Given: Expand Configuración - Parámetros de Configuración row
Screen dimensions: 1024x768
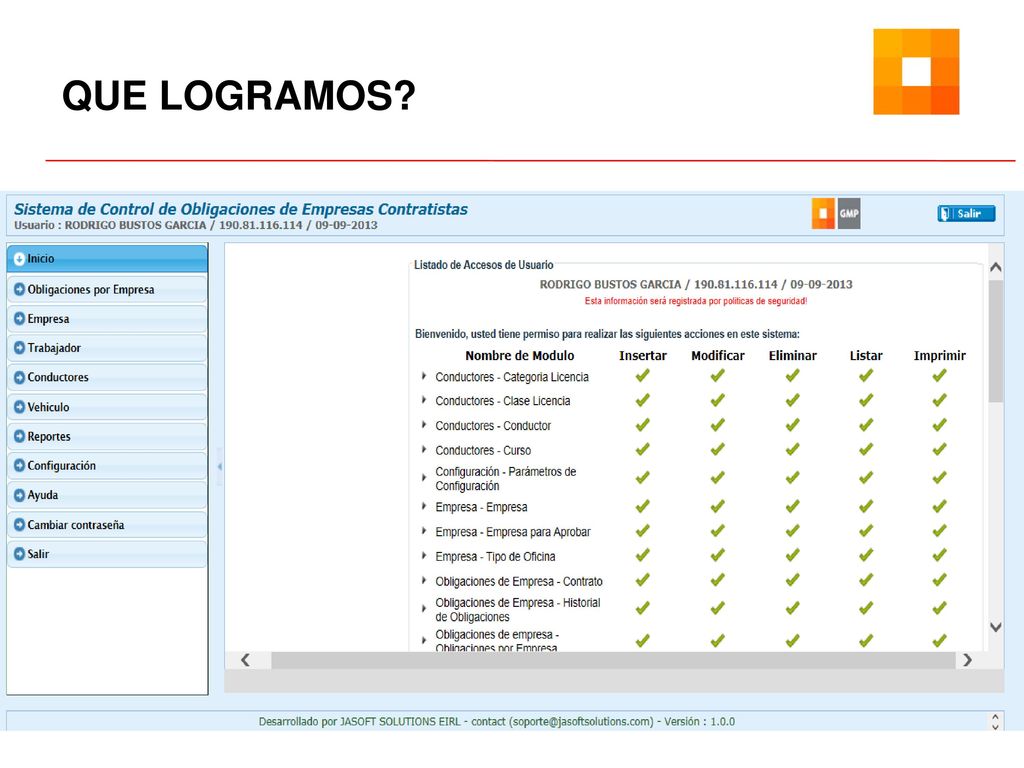Looking at the screenshot, I should pyautogui.click(x=424, y=478).
